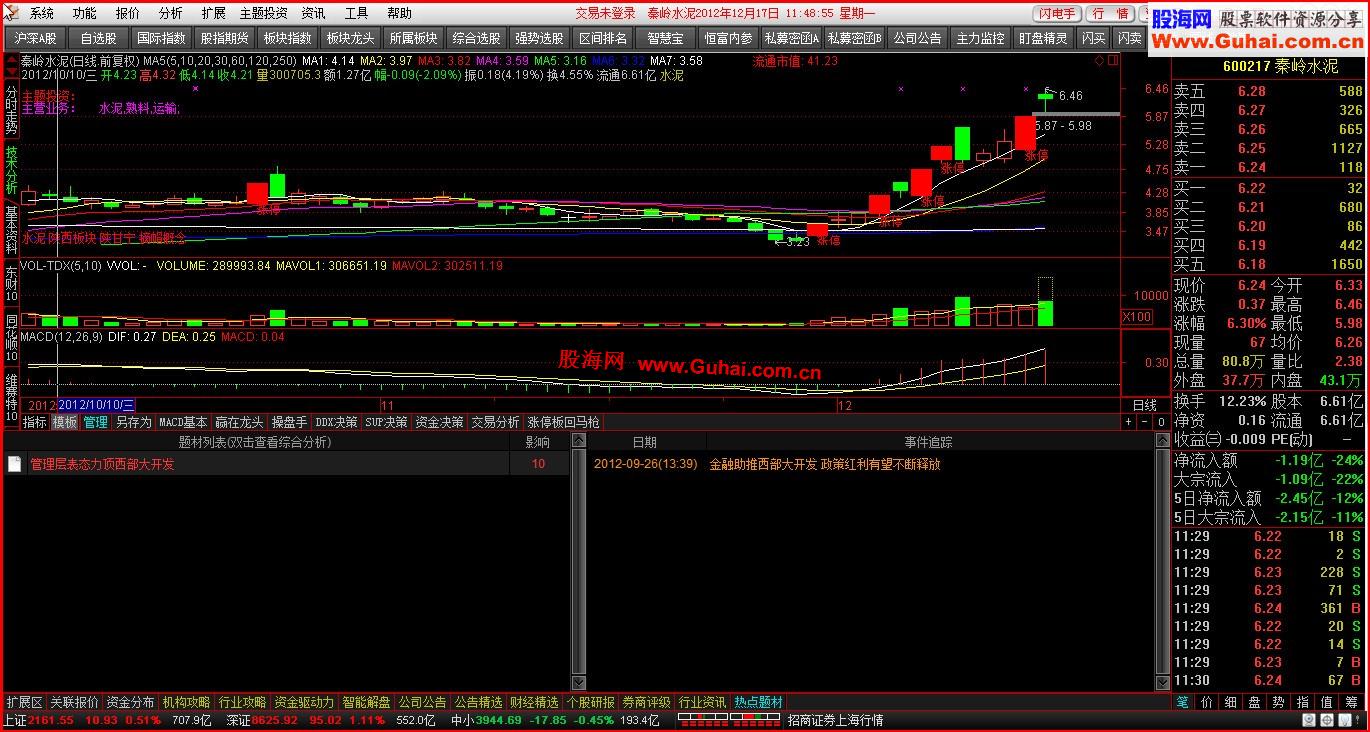Switch to 管理 tab below chart

[96, 422]
